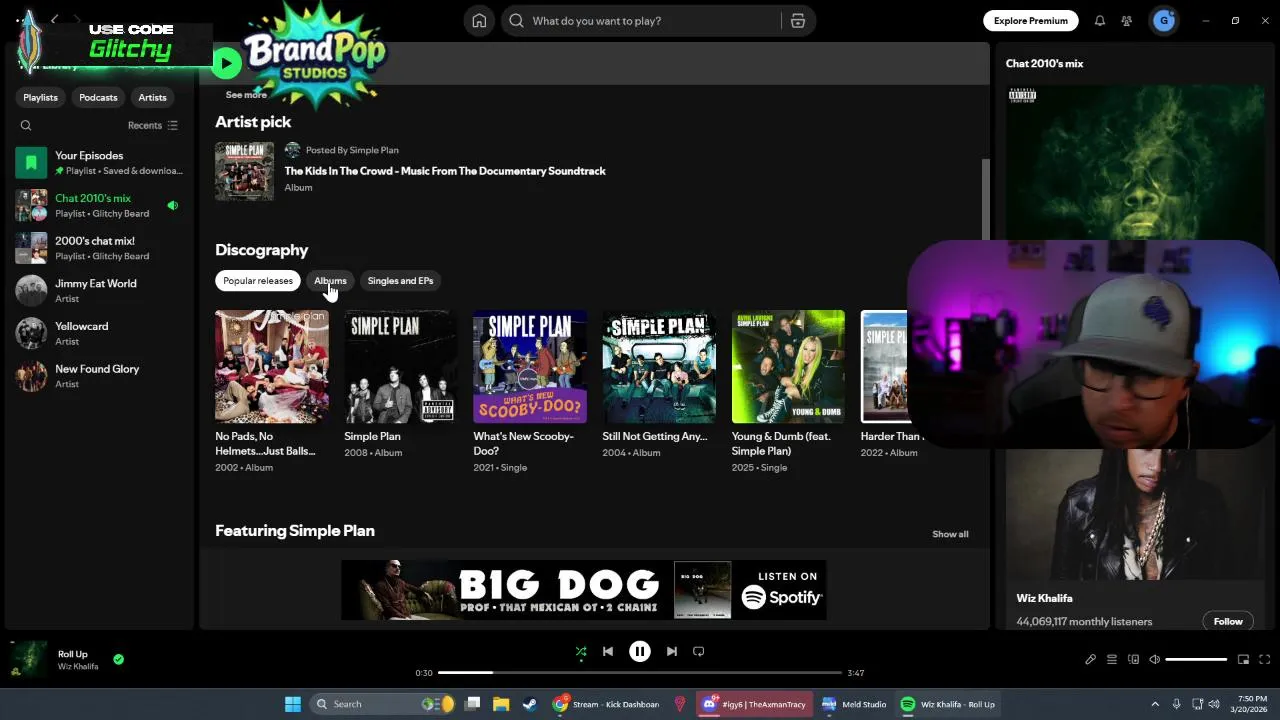Filter library by Artists

(x=152, y=97)
